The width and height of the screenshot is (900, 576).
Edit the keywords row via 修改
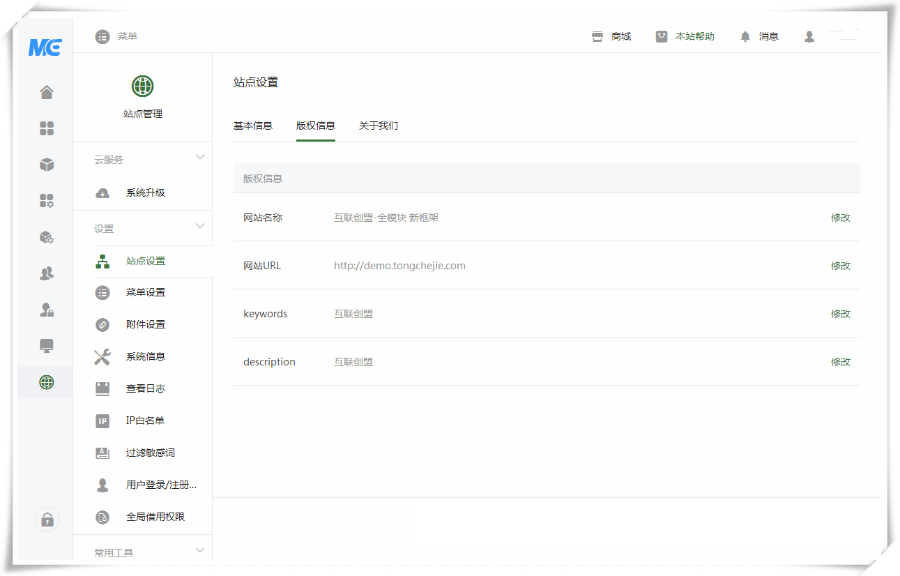tap(840, 314)
